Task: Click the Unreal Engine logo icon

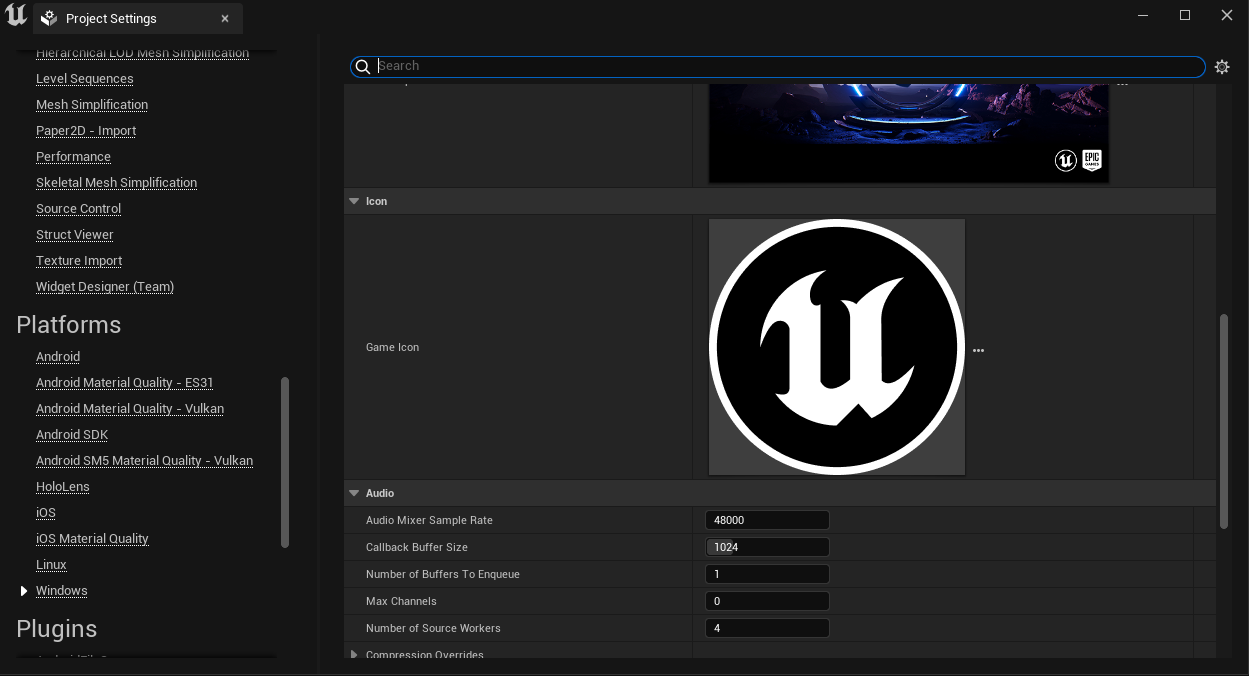Action: 16,16
